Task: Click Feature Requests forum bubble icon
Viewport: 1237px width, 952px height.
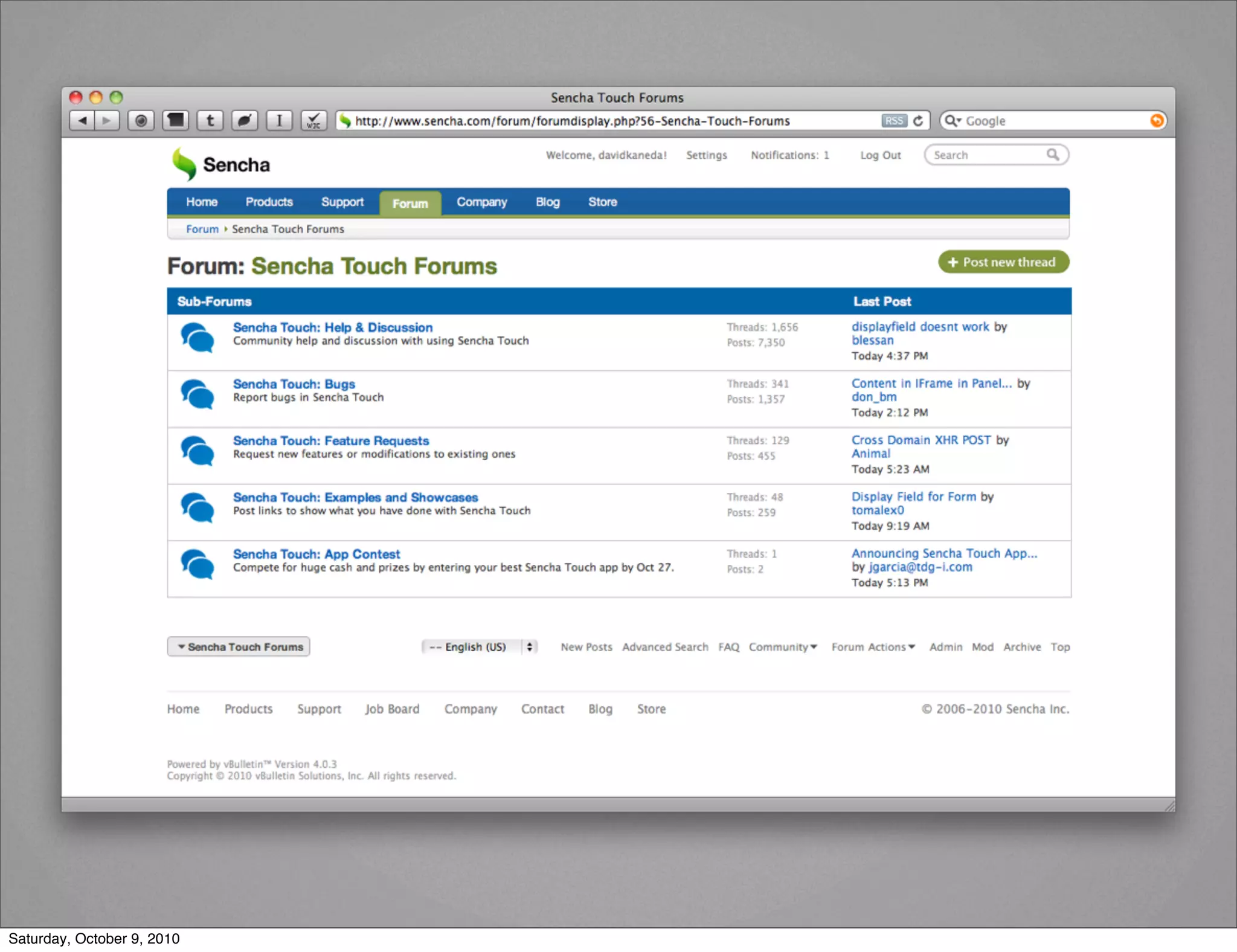Action: [x=198, y=451]
